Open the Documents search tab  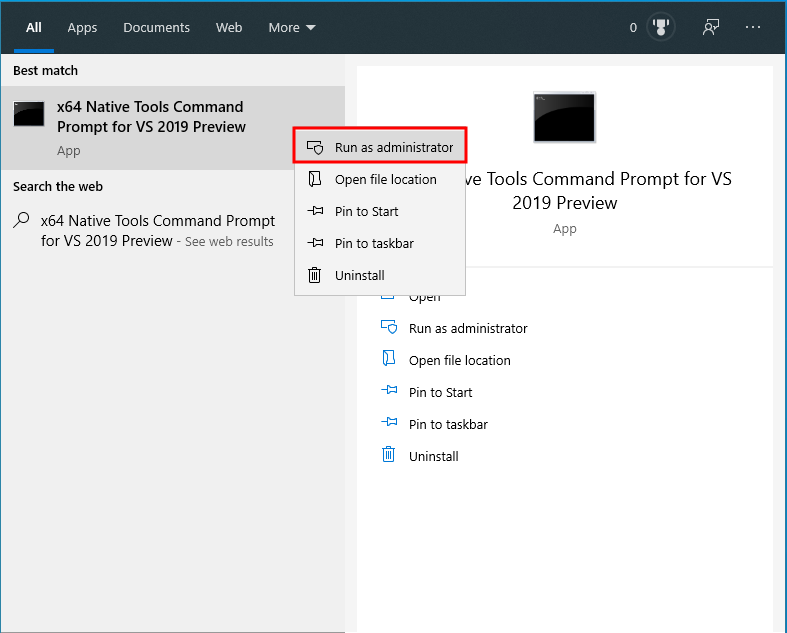point(156,28)
